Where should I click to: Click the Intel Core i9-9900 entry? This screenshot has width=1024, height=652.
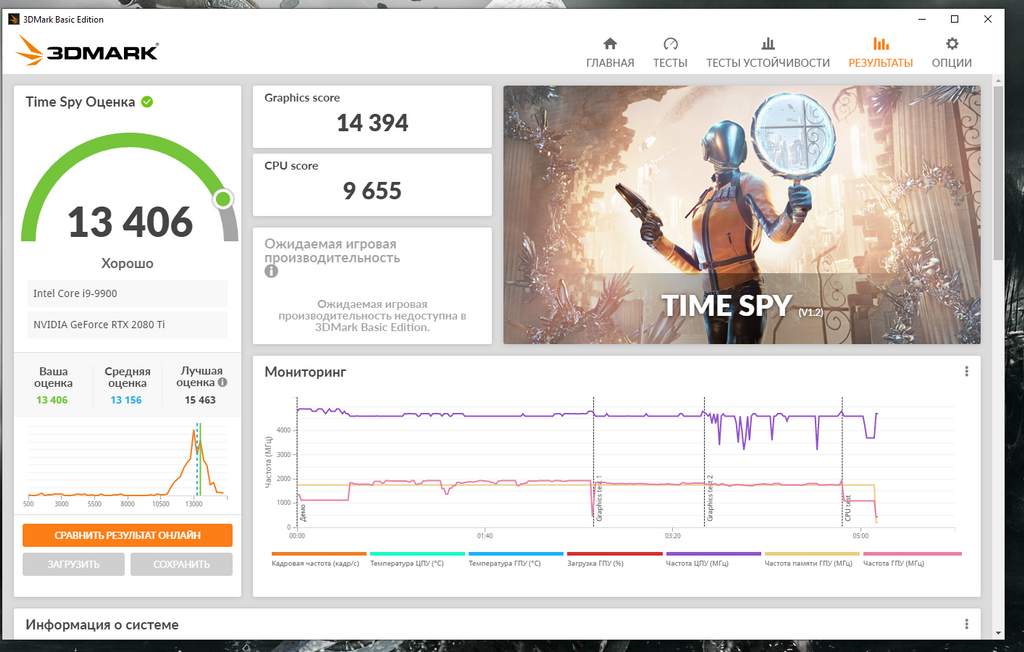click(127, 293)
